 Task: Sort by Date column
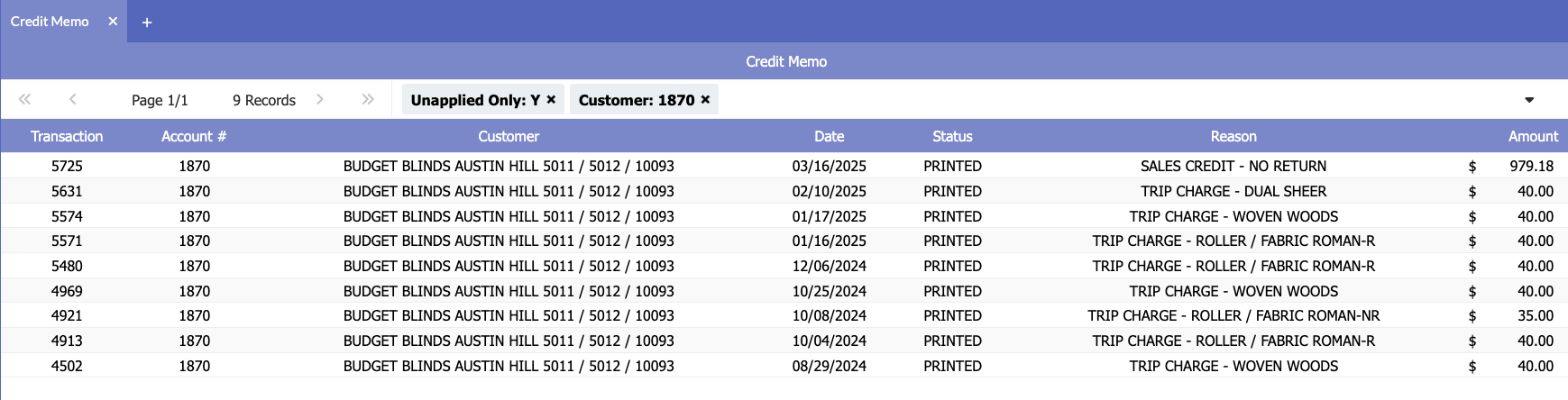pyautogui.click(x=830, y=136)
